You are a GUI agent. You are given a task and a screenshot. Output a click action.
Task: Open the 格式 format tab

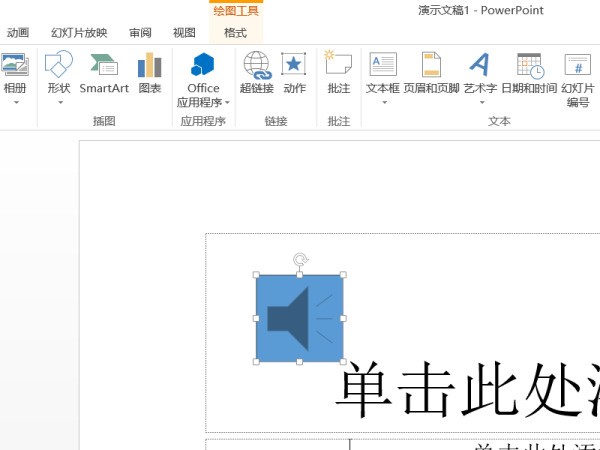(x=235, y=33)
